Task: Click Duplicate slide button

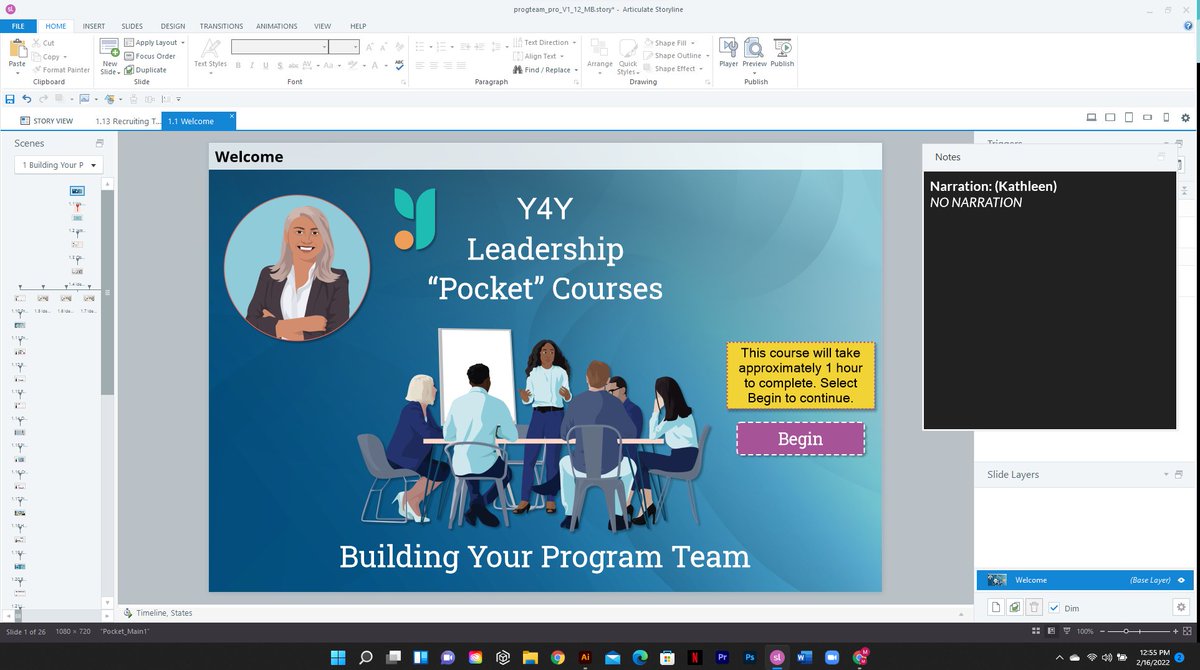Action: (146, 70)
